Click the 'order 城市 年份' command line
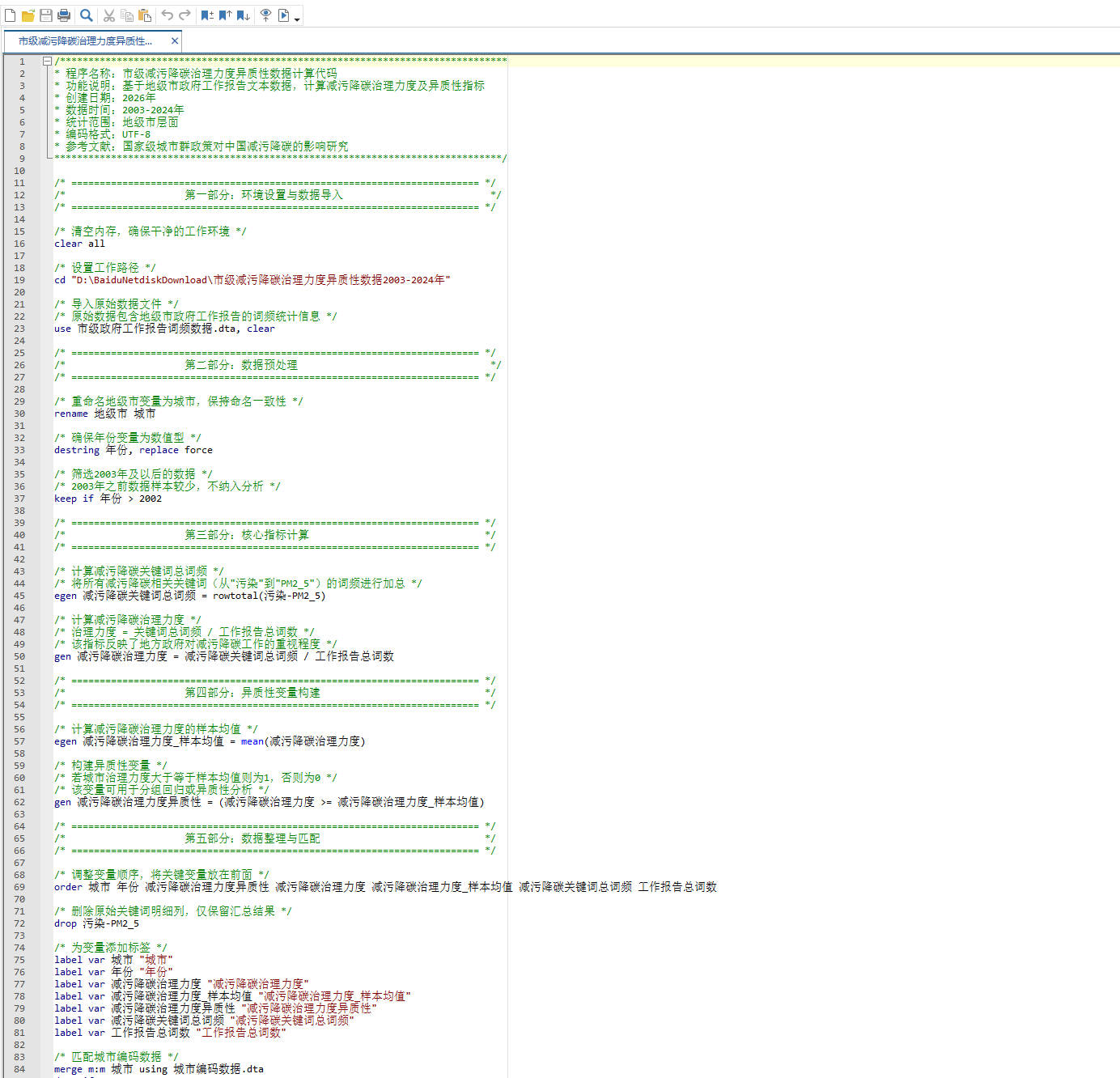Image resolution: width=1120 pixels, height=1078 pixels. click(x=385, y=887)
